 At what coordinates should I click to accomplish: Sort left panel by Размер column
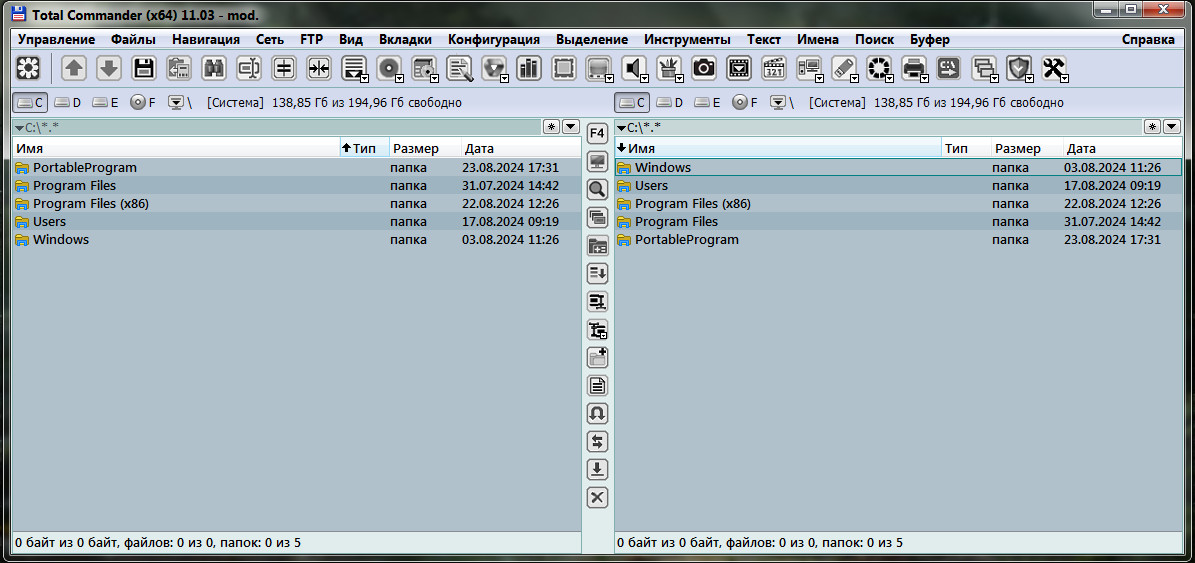[425, 149]
